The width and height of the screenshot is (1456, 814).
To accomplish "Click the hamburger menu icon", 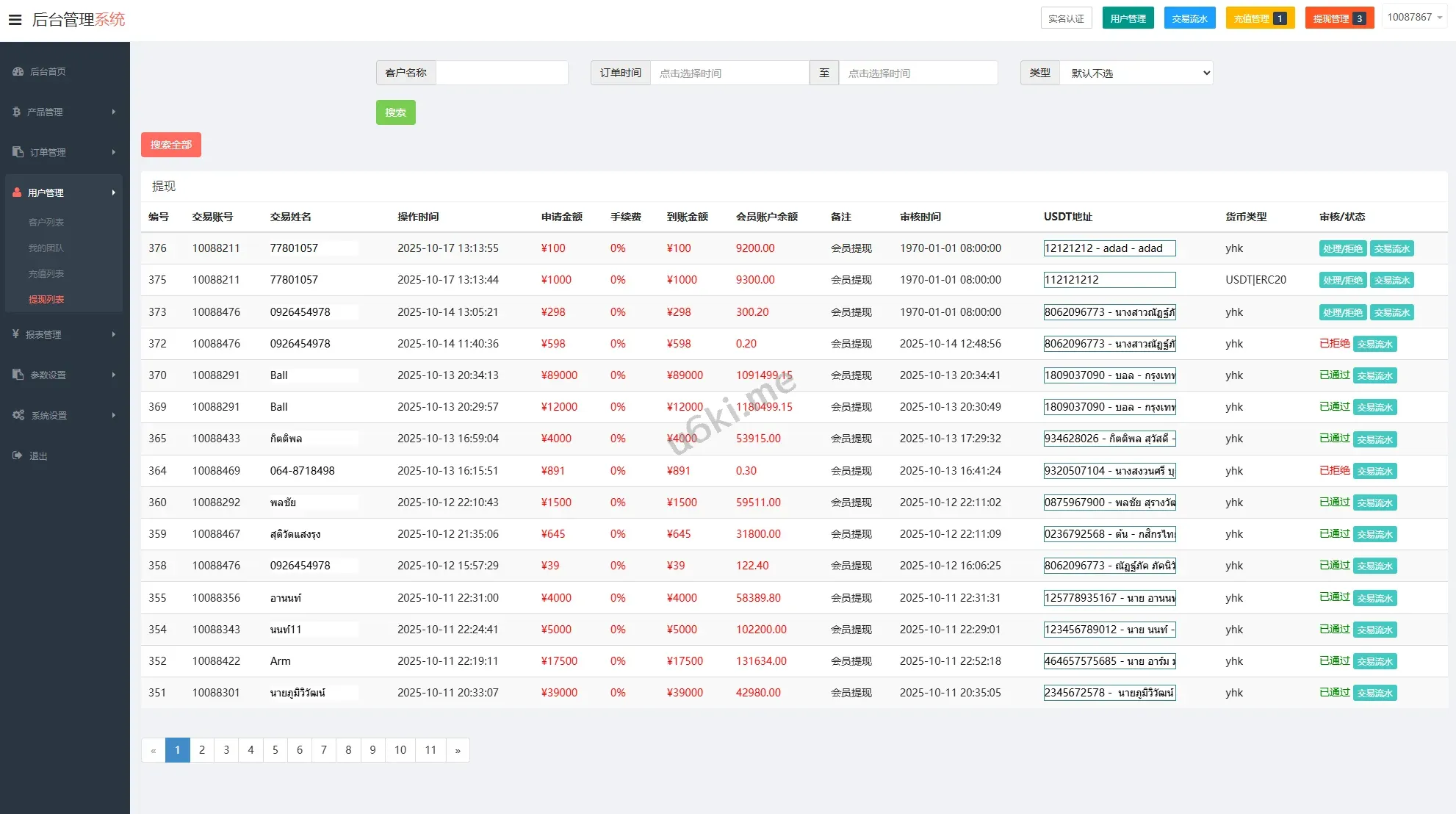I will [x=15, y=20].
